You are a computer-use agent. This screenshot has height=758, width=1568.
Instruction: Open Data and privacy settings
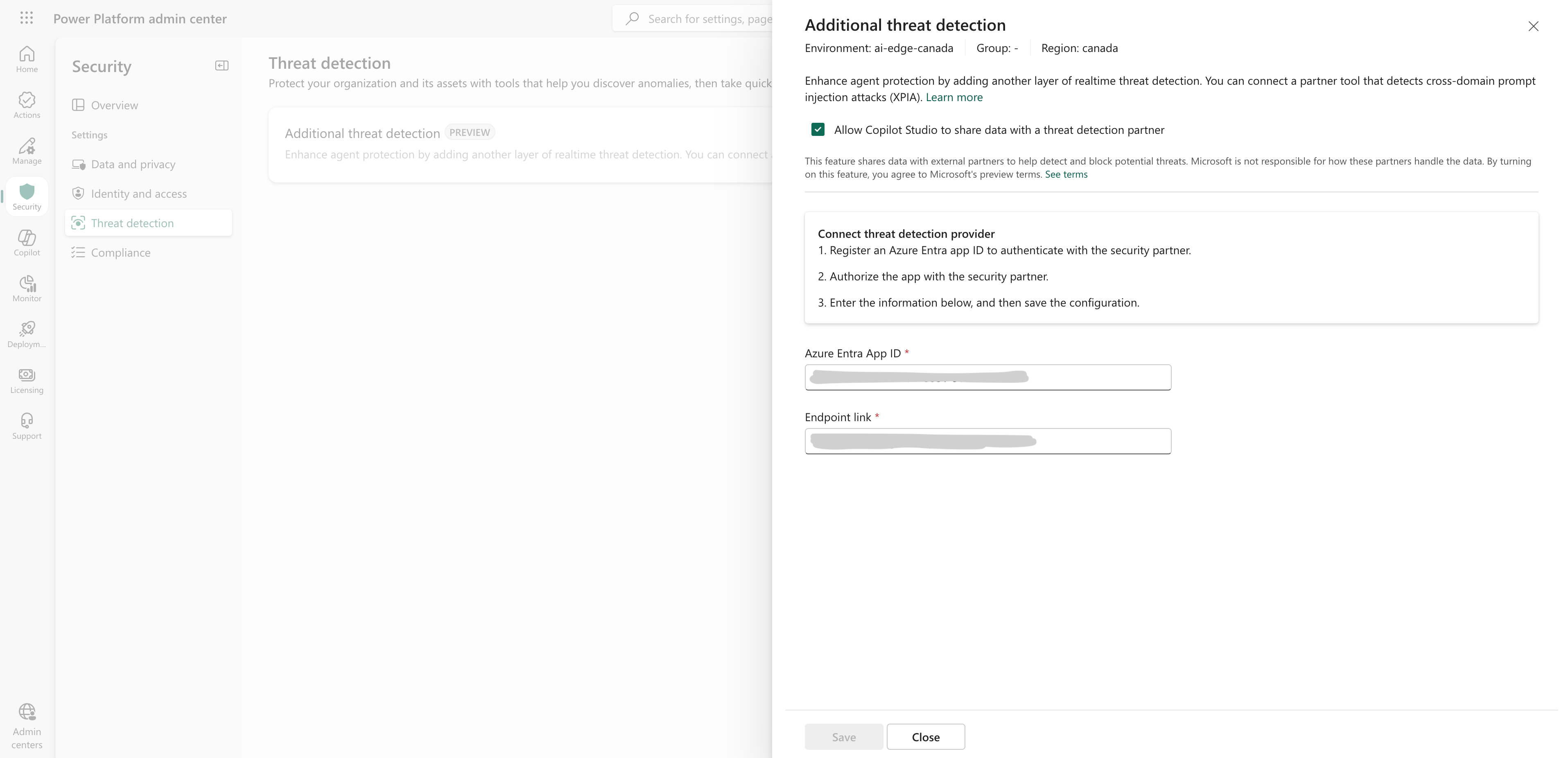click(133, 164)
